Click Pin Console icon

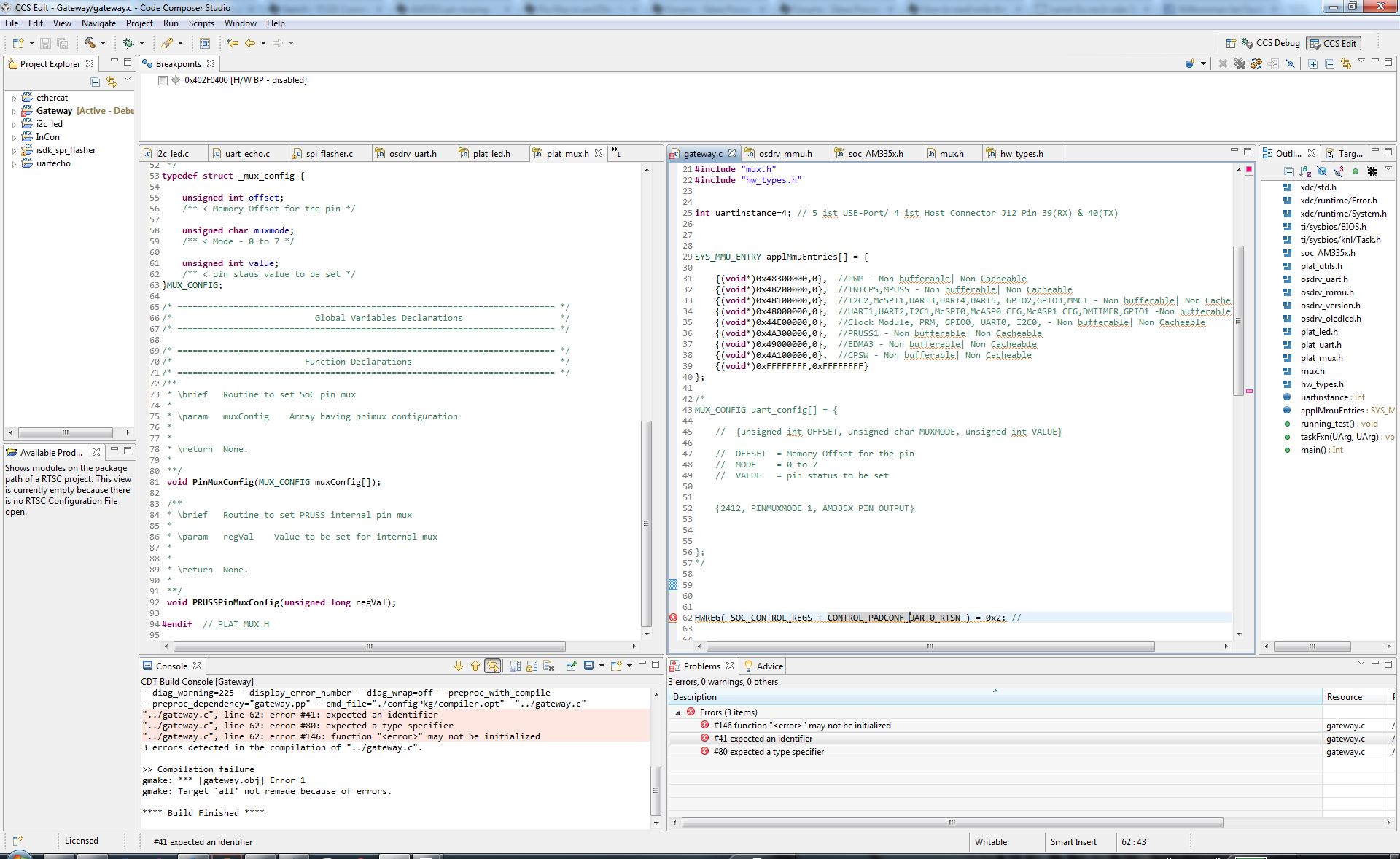point(572,666)
